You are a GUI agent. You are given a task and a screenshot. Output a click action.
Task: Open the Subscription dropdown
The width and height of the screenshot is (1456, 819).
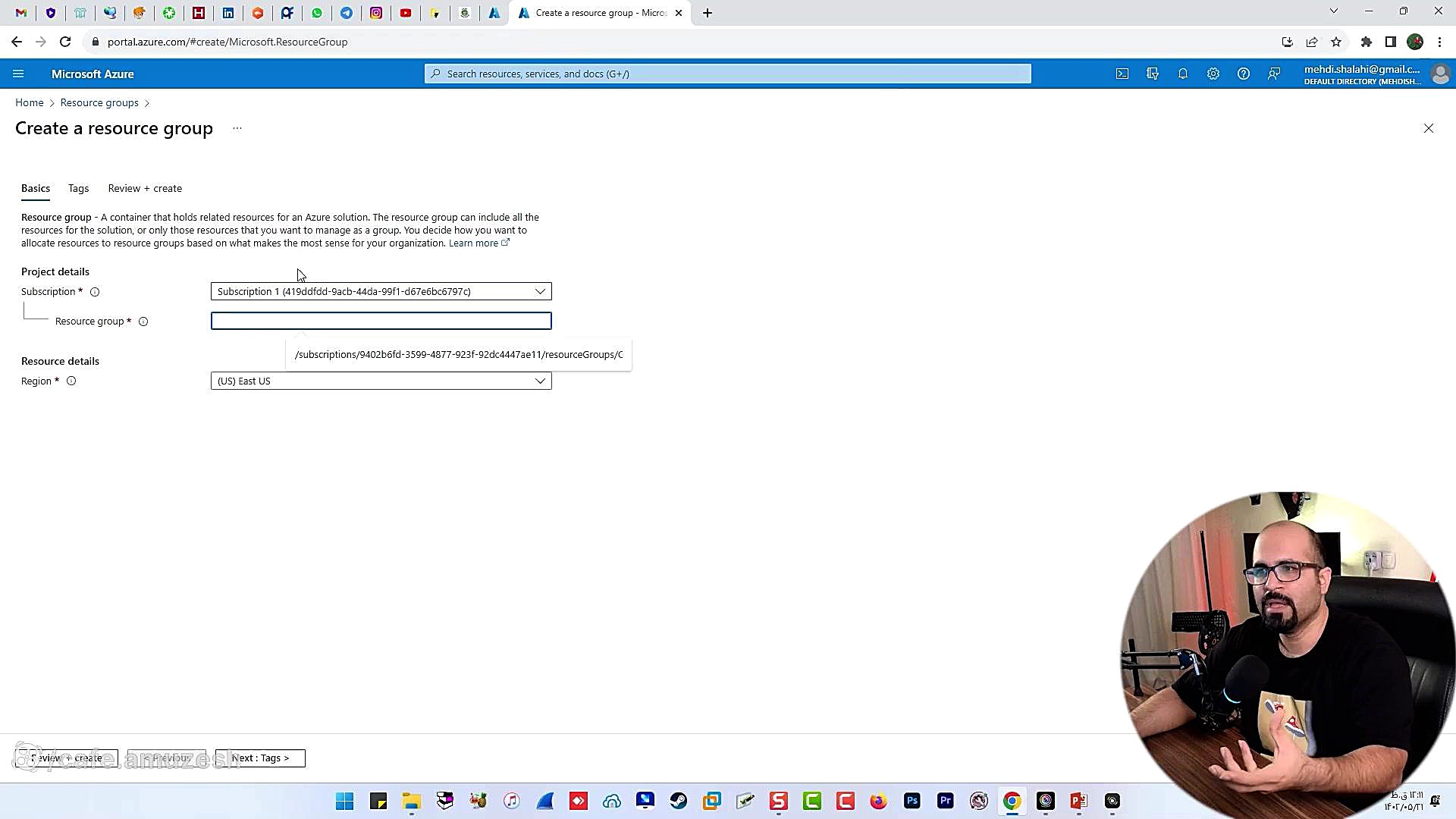pyautogui.click(x=381, y=291)
